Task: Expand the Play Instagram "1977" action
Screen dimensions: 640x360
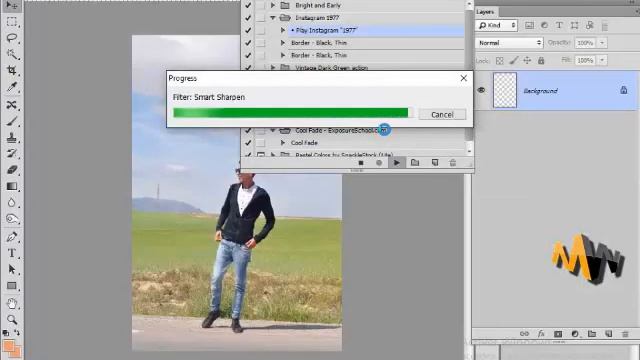Action: (282, 30)
